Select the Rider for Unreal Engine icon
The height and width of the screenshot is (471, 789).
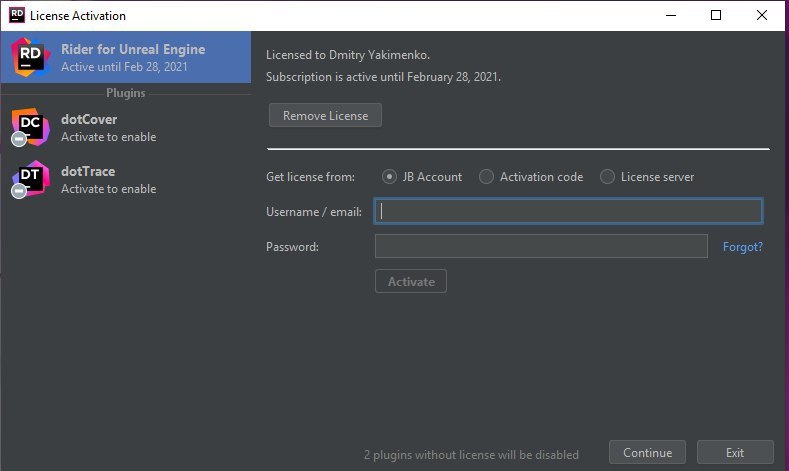tap(31, 57)
